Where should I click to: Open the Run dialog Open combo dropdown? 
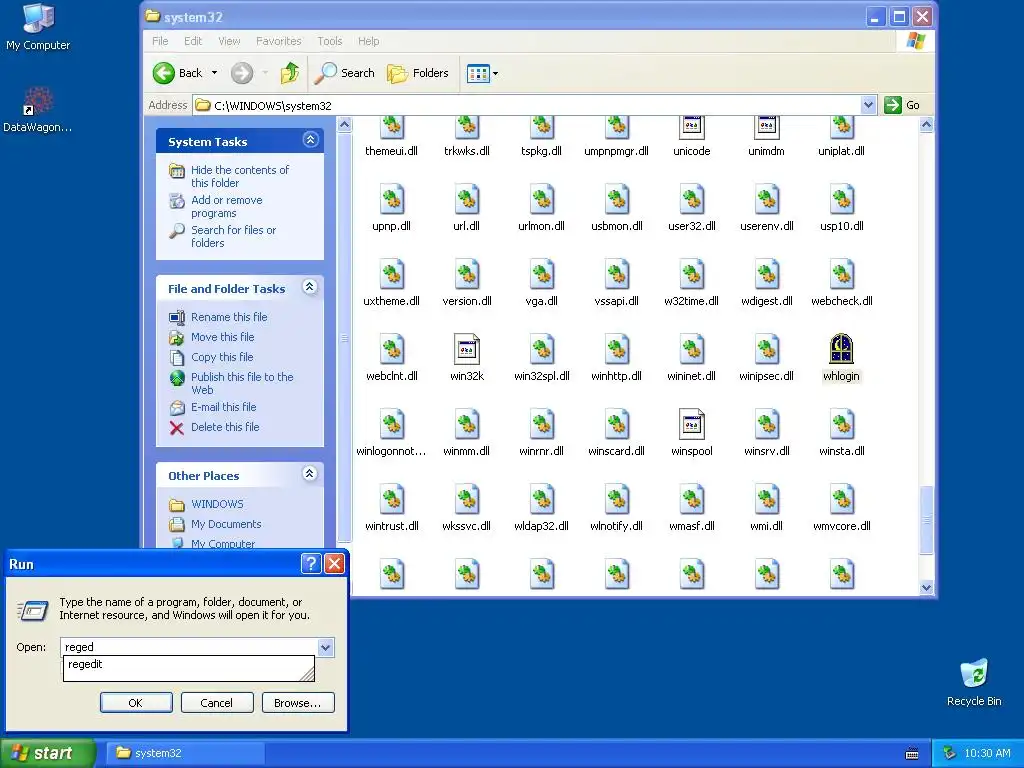(x=326, y=647)
